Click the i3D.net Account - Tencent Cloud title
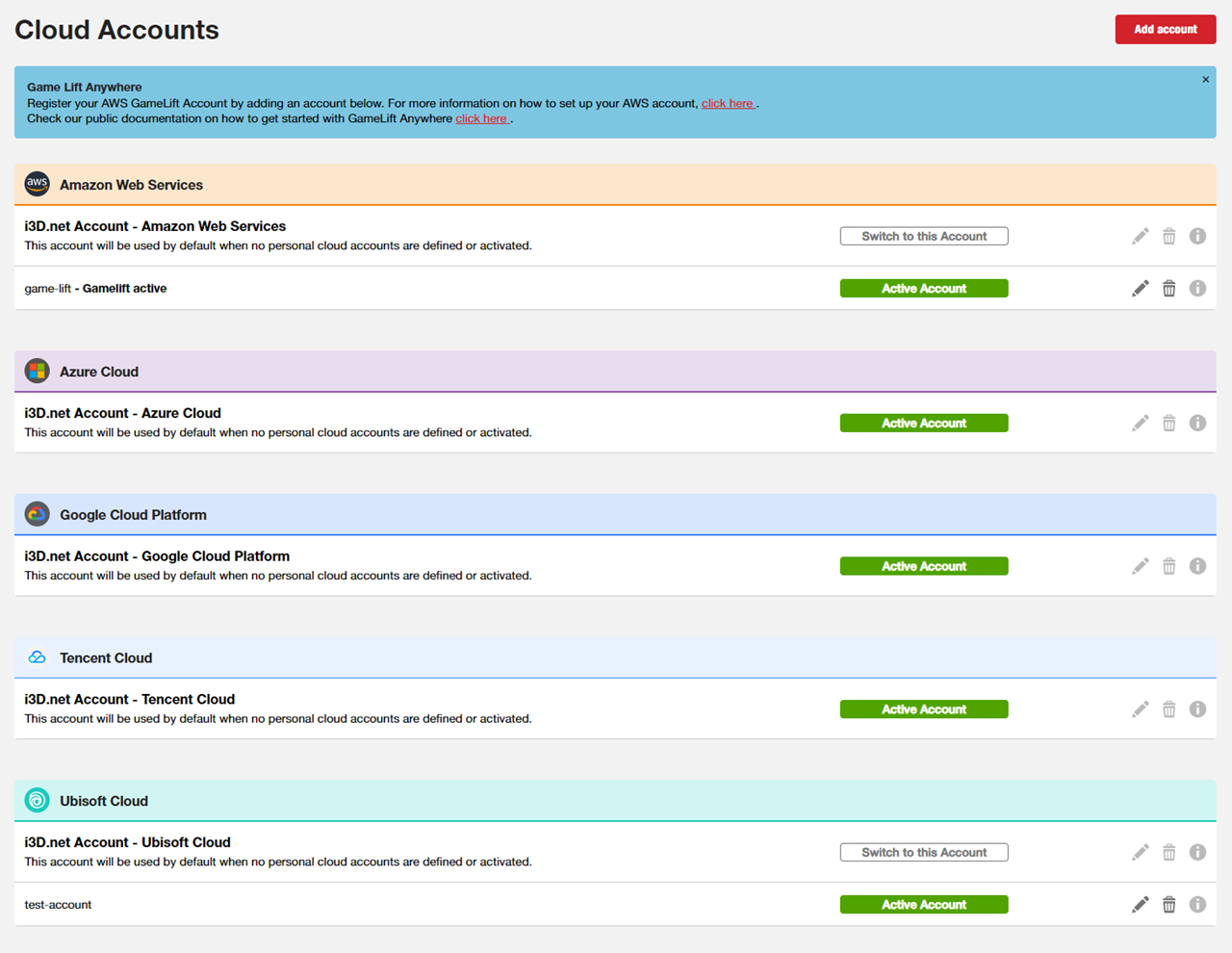 (x=129, y=700)
